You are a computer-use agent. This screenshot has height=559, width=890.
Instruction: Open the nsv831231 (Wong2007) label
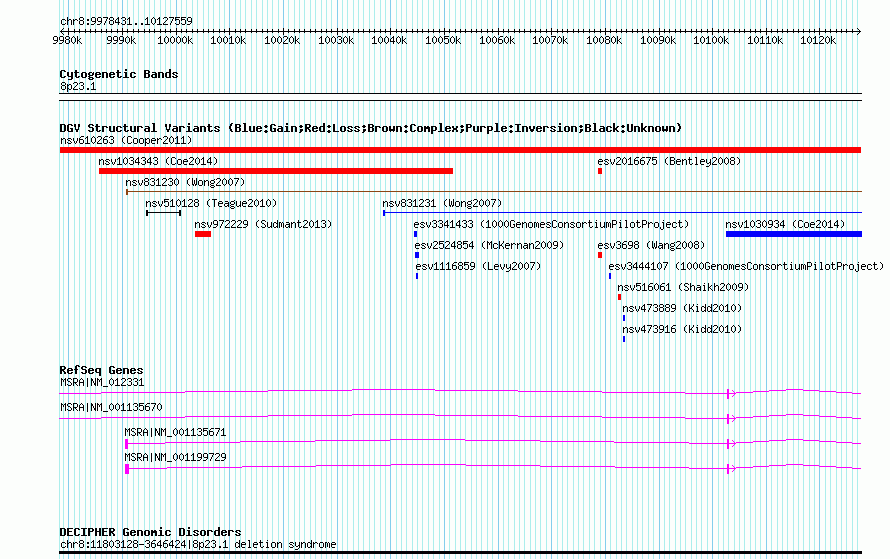tap(442, 203)
